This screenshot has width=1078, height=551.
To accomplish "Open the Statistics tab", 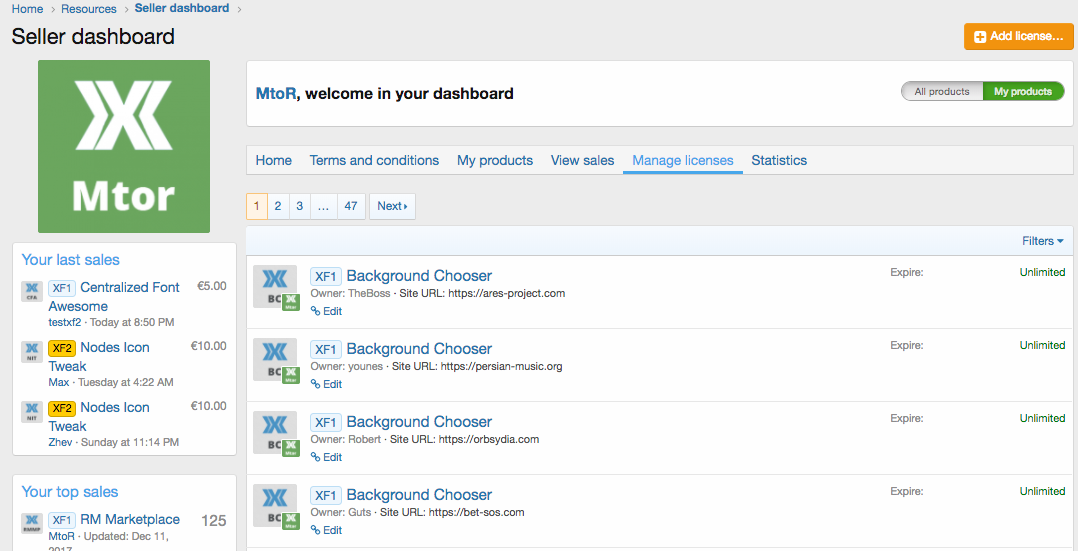I will pyautogui.click(x=779, y=160).
